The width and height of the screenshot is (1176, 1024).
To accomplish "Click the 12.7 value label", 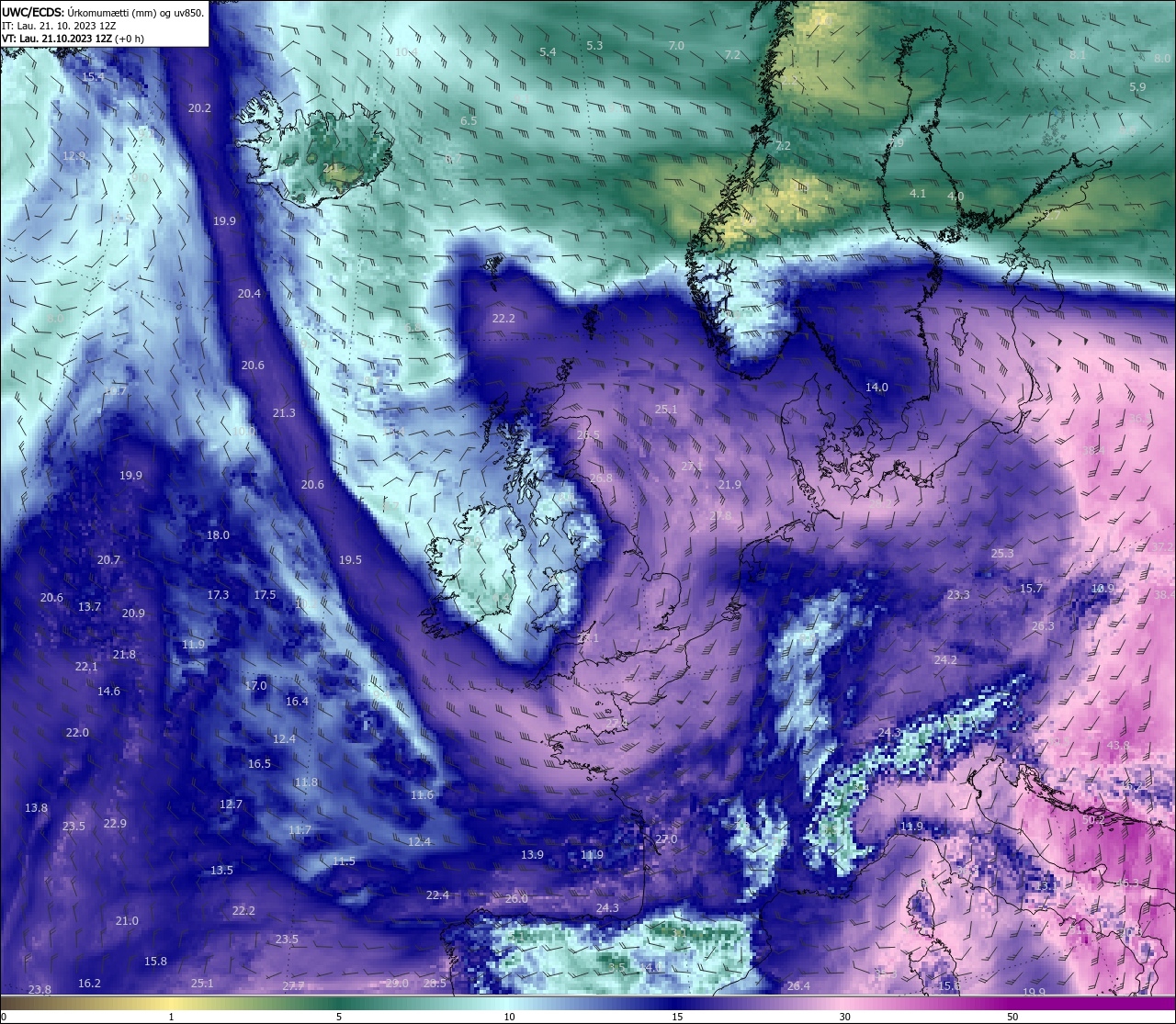I will tap(231, 805).
